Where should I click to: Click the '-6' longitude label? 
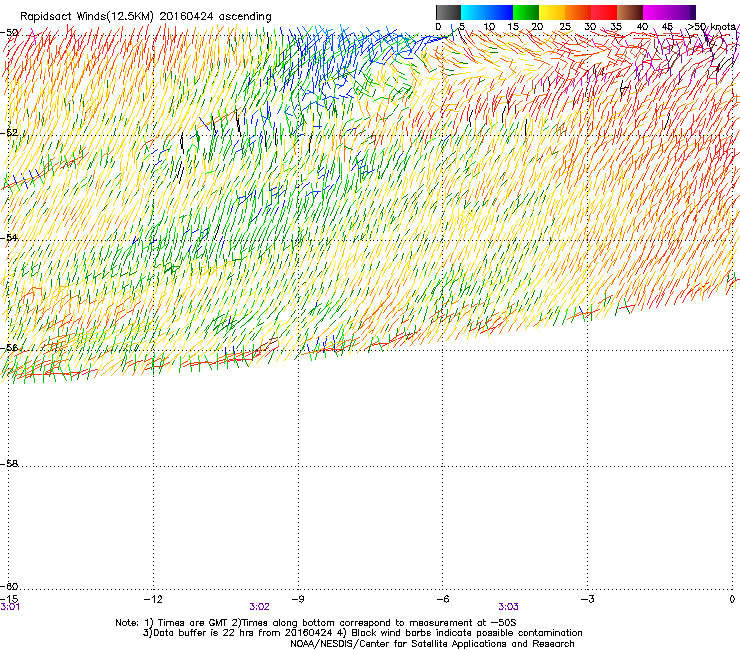pyautogui.click(x=442, y=599)
